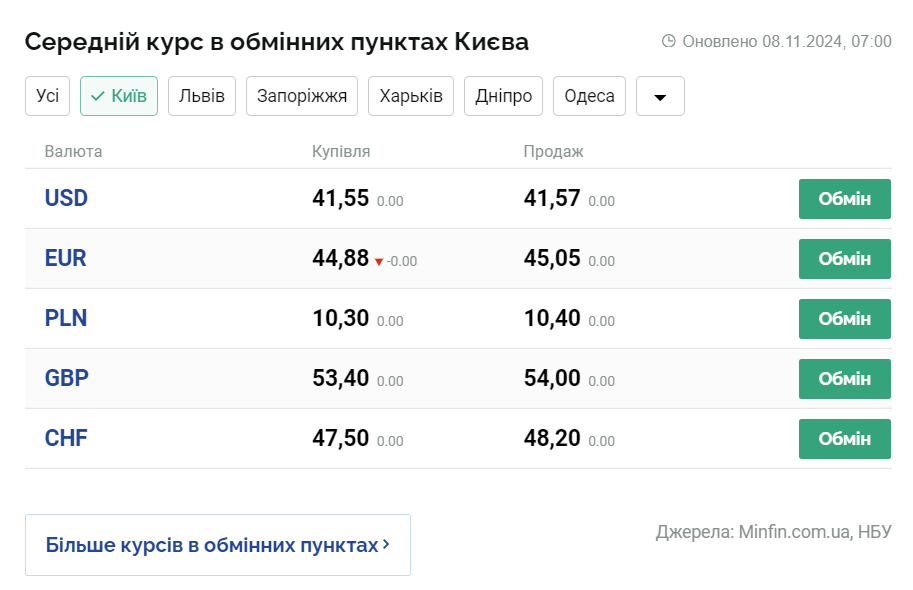Select the Усі city filter
Viewport: 913px width, 590px height.
[47, 96]
